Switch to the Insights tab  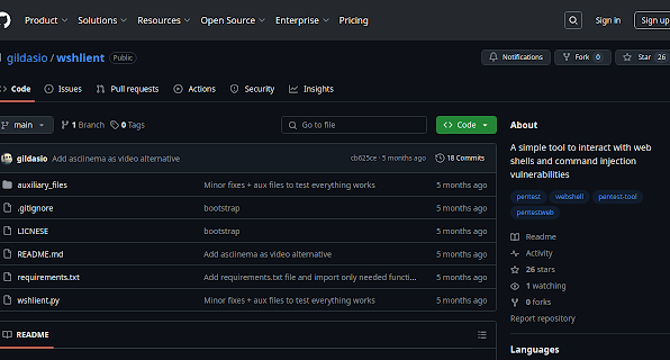311,89
